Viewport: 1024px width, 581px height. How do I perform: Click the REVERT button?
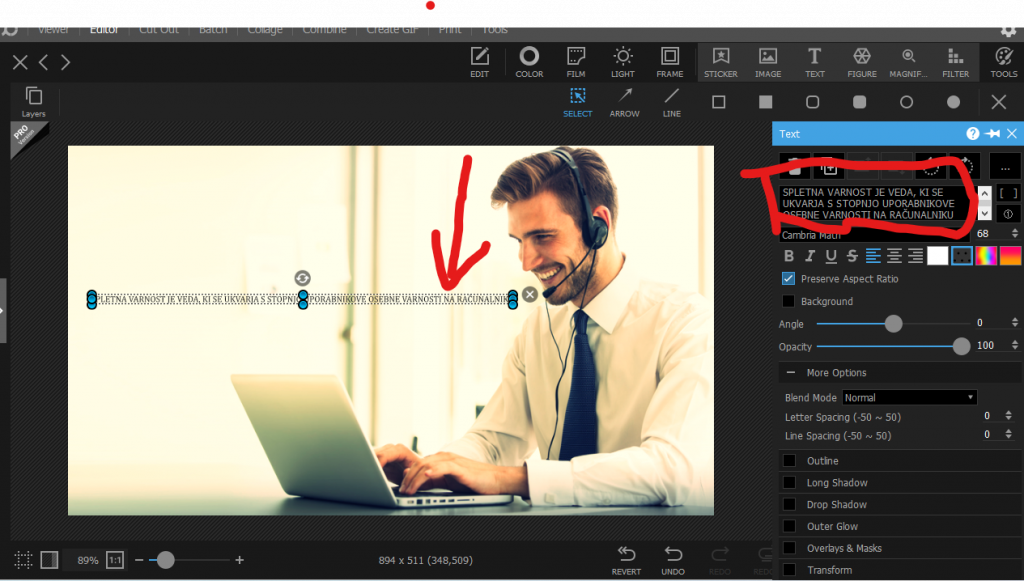(x=626, y=561)
